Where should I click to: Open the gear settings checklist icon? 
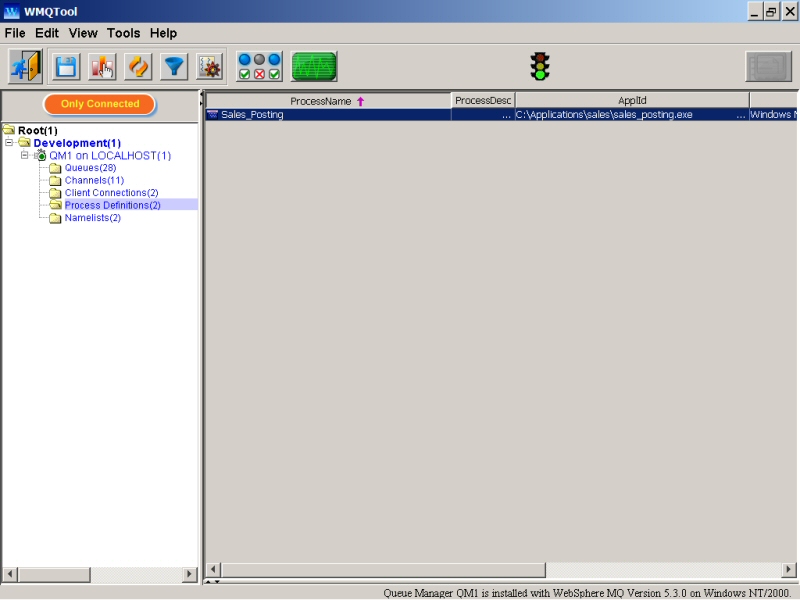[210, 67]
